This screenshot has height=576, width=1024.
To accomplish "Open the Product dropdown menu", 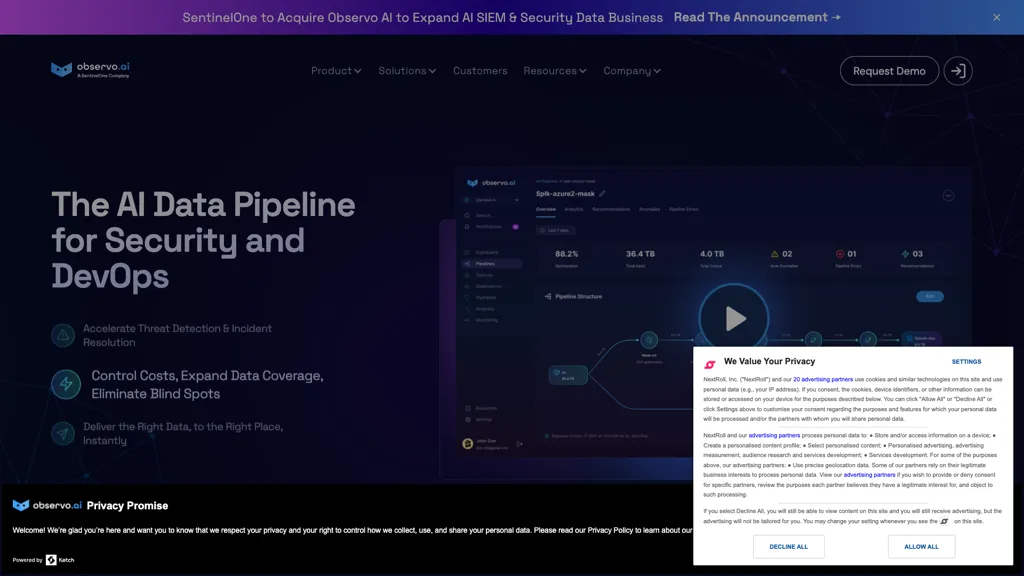I will click(336, 71).
